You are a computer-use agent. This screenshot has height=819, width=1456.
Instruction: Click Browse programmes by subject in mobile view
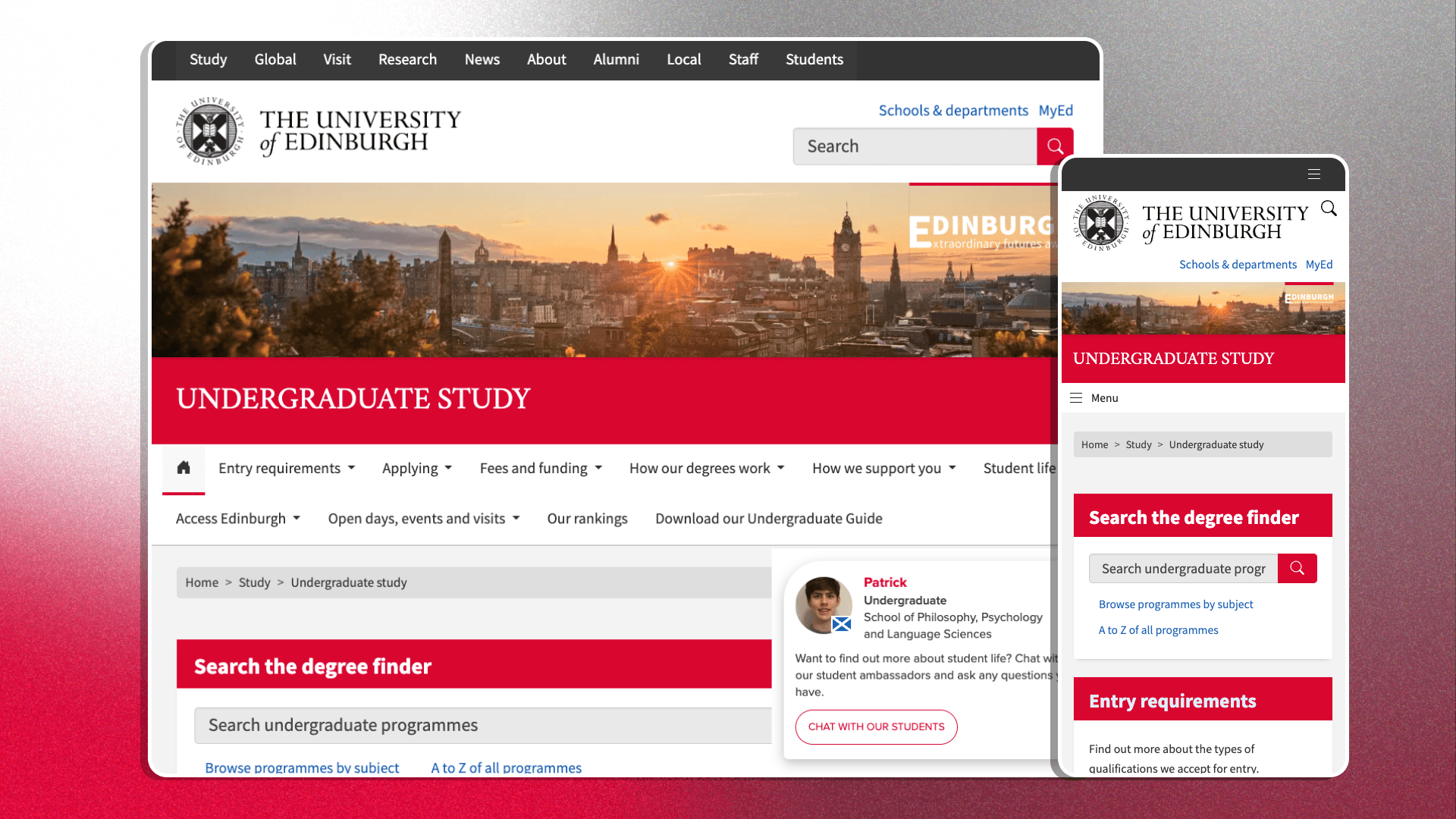point(1175,604)
